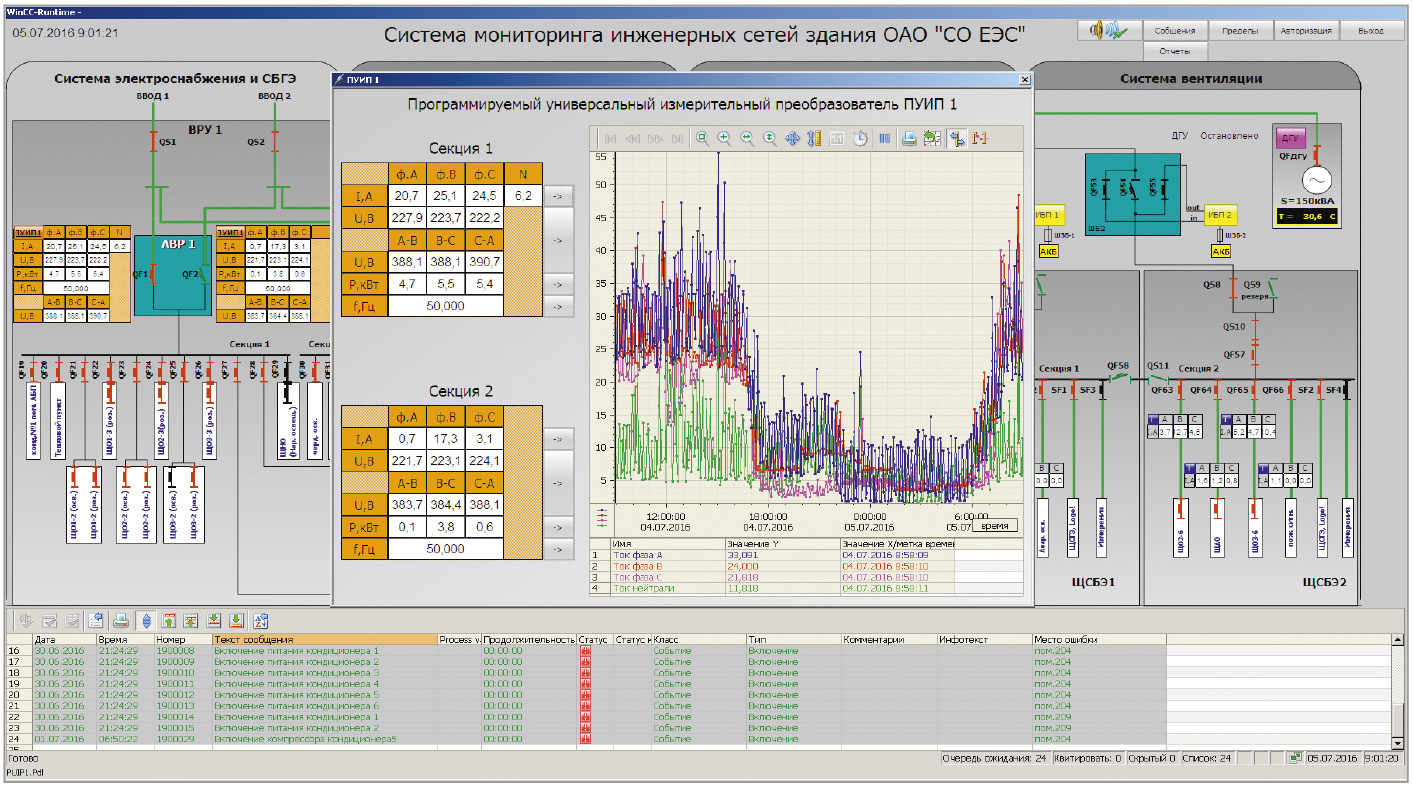Restore original 1:1 trend view
Viewport: 1413px width, 787px height.
(836, 139)
